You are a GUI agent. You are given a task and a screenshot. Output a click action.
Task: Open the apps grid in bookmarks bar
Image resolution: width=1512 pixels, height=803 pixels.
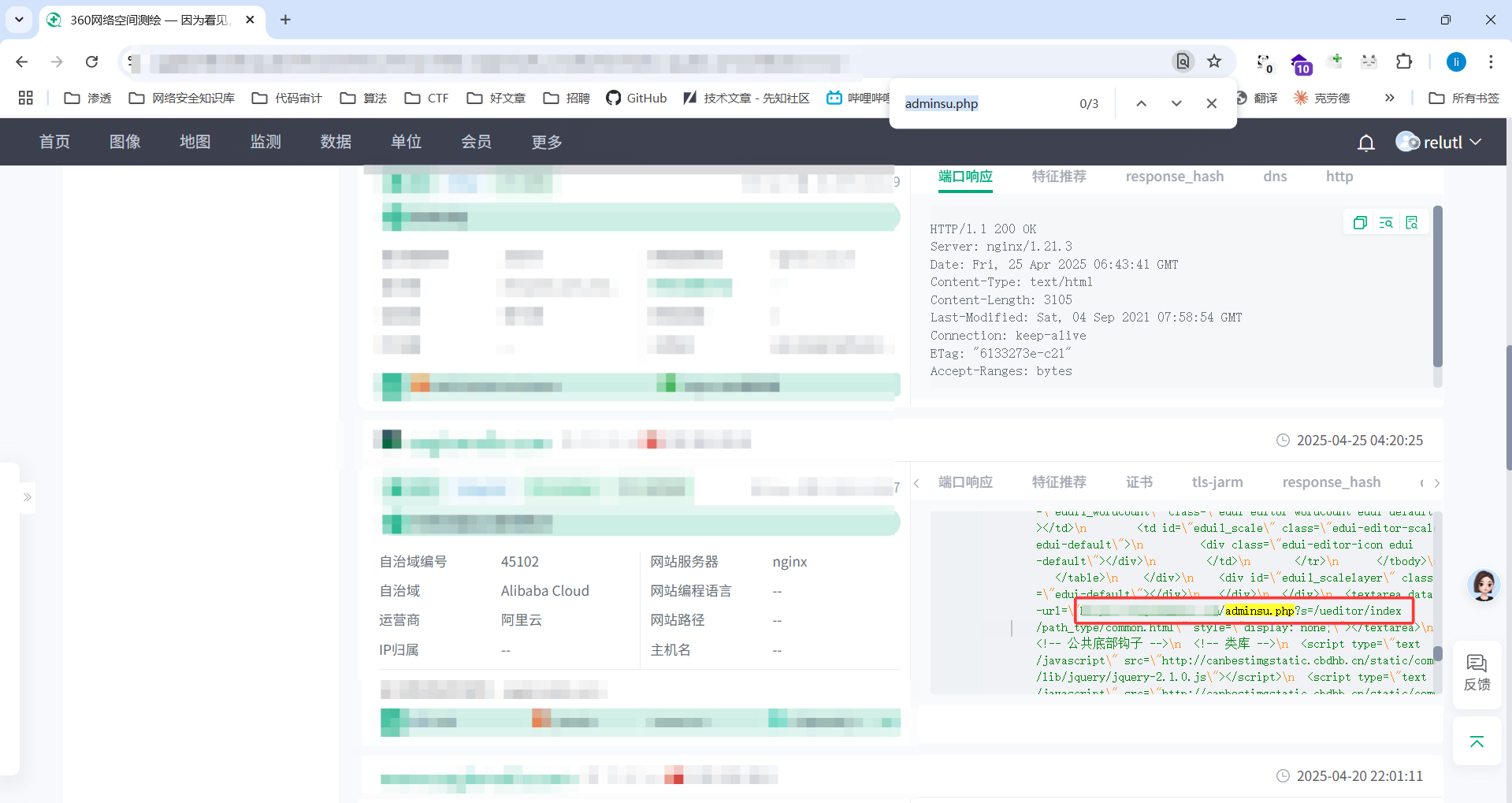25,98
